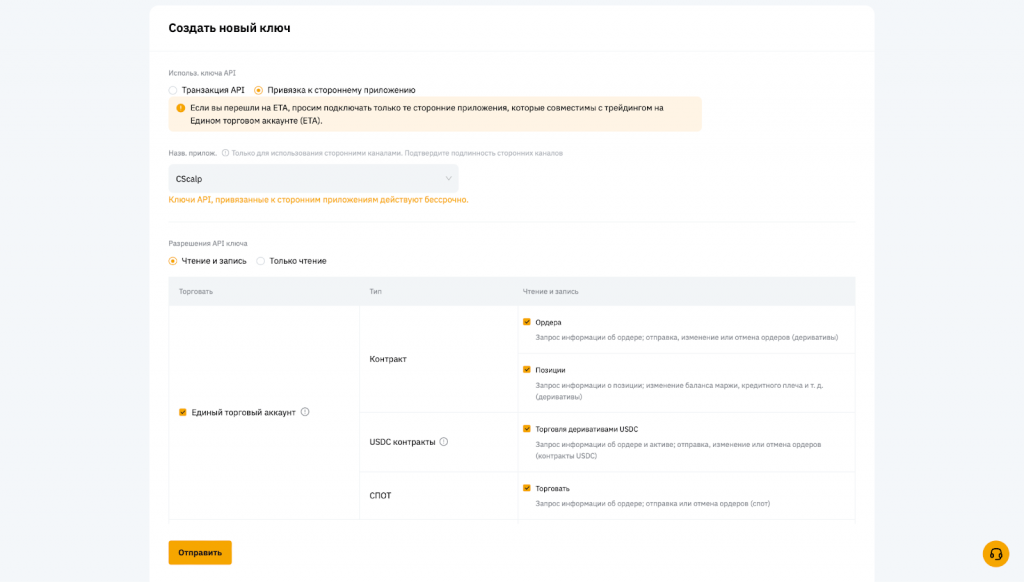Select the Транзакция API radio option
1024x582 pixels.
[173, 90]
